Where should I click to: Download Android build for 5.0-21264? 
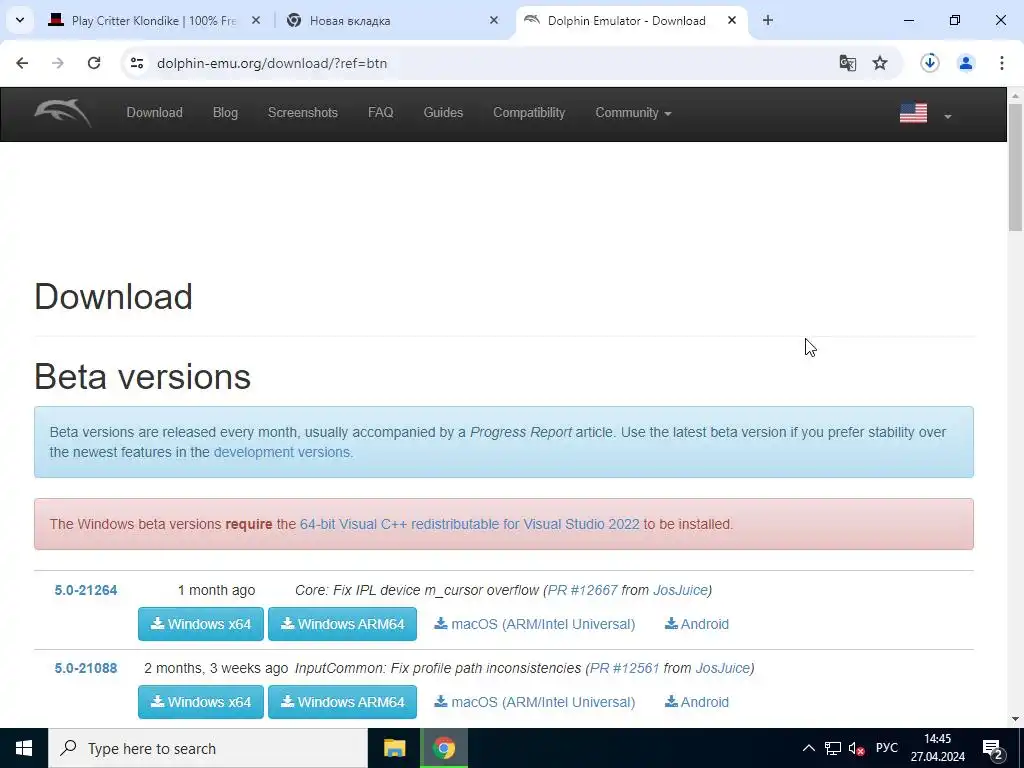point(697,624)
